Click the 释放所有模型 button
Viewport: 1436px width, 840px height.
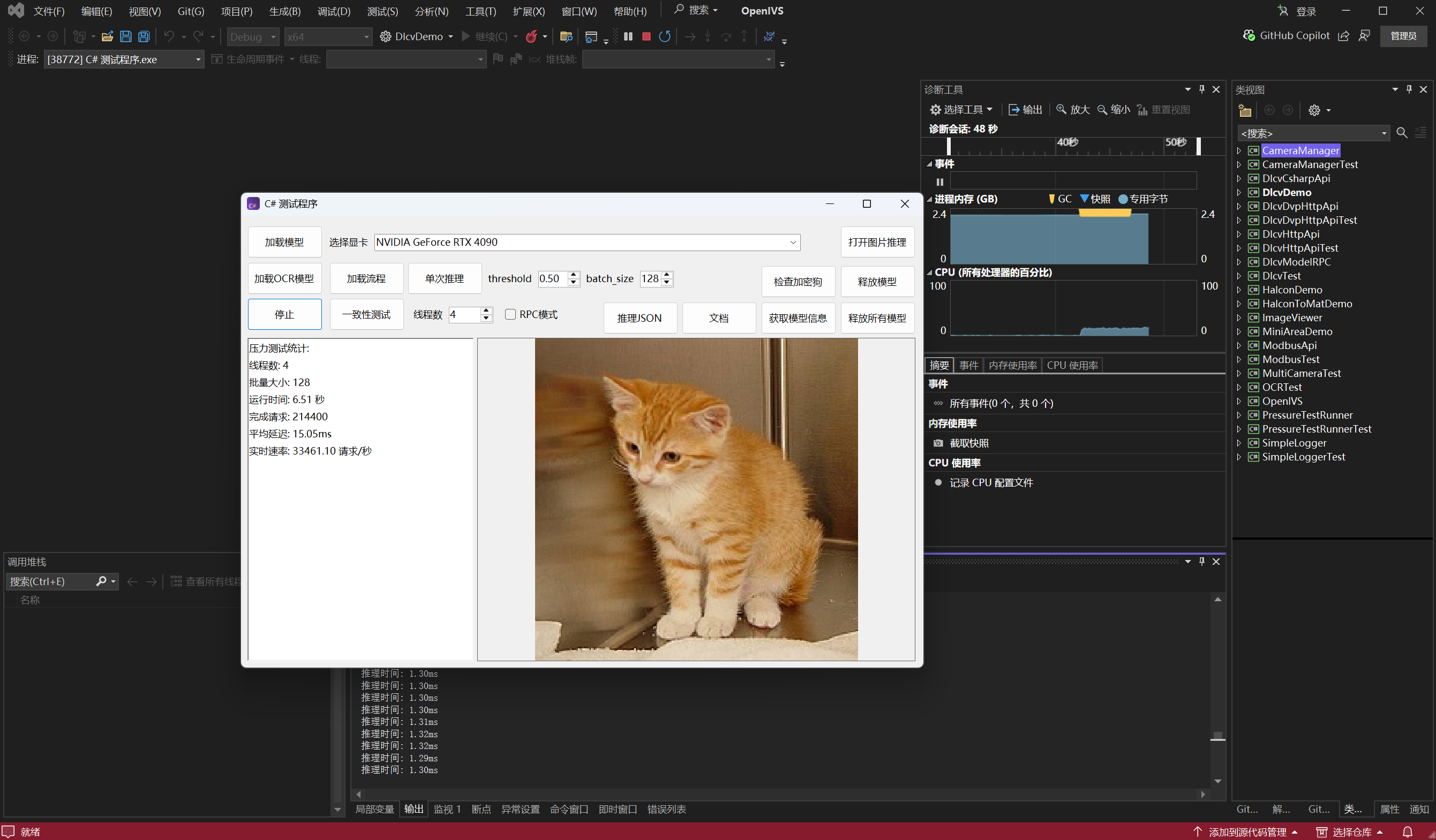[876, 318]
